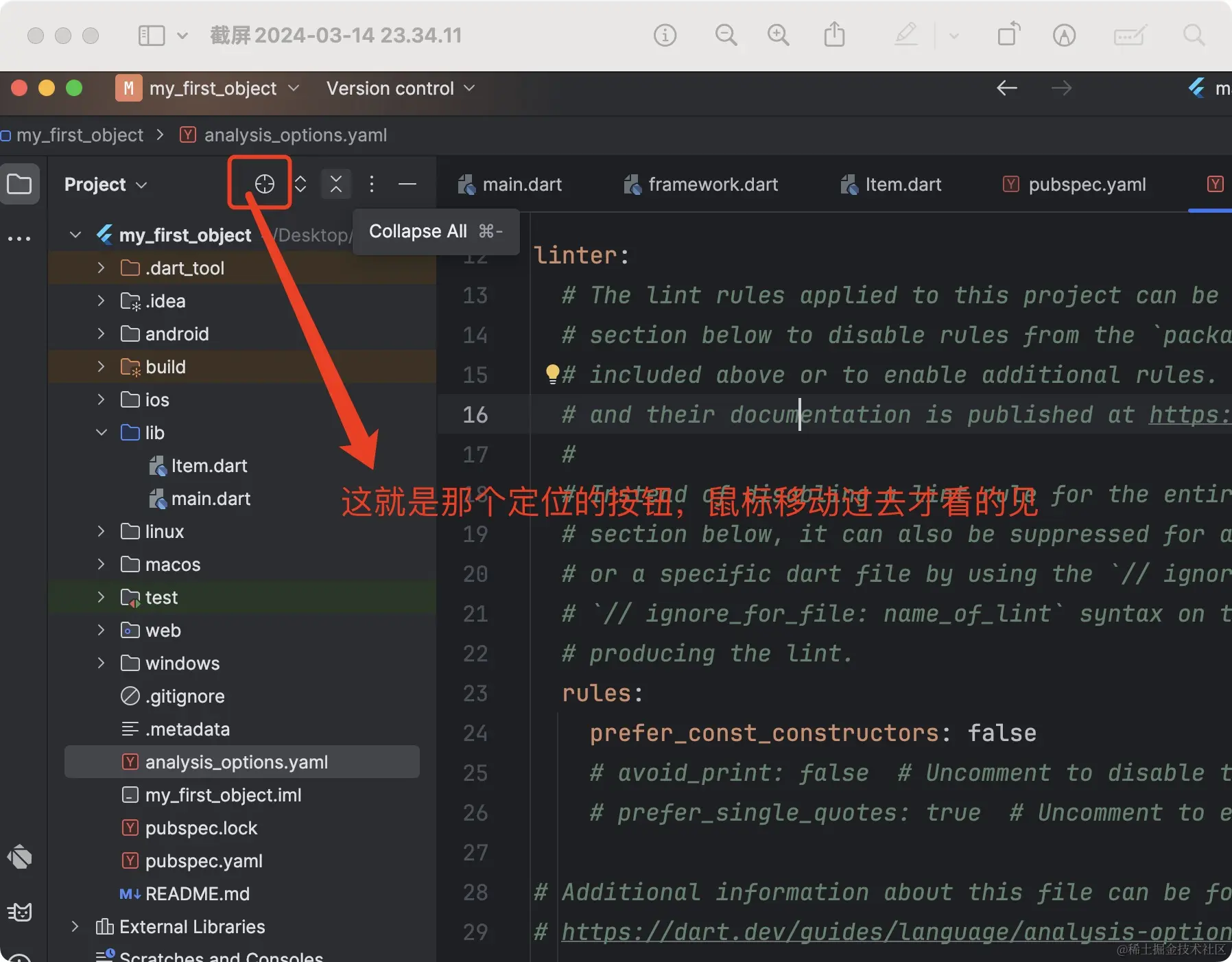Select pubspec.yaml in the project tree
Viewport: 1232px width, 962px height.
point(204,861)
